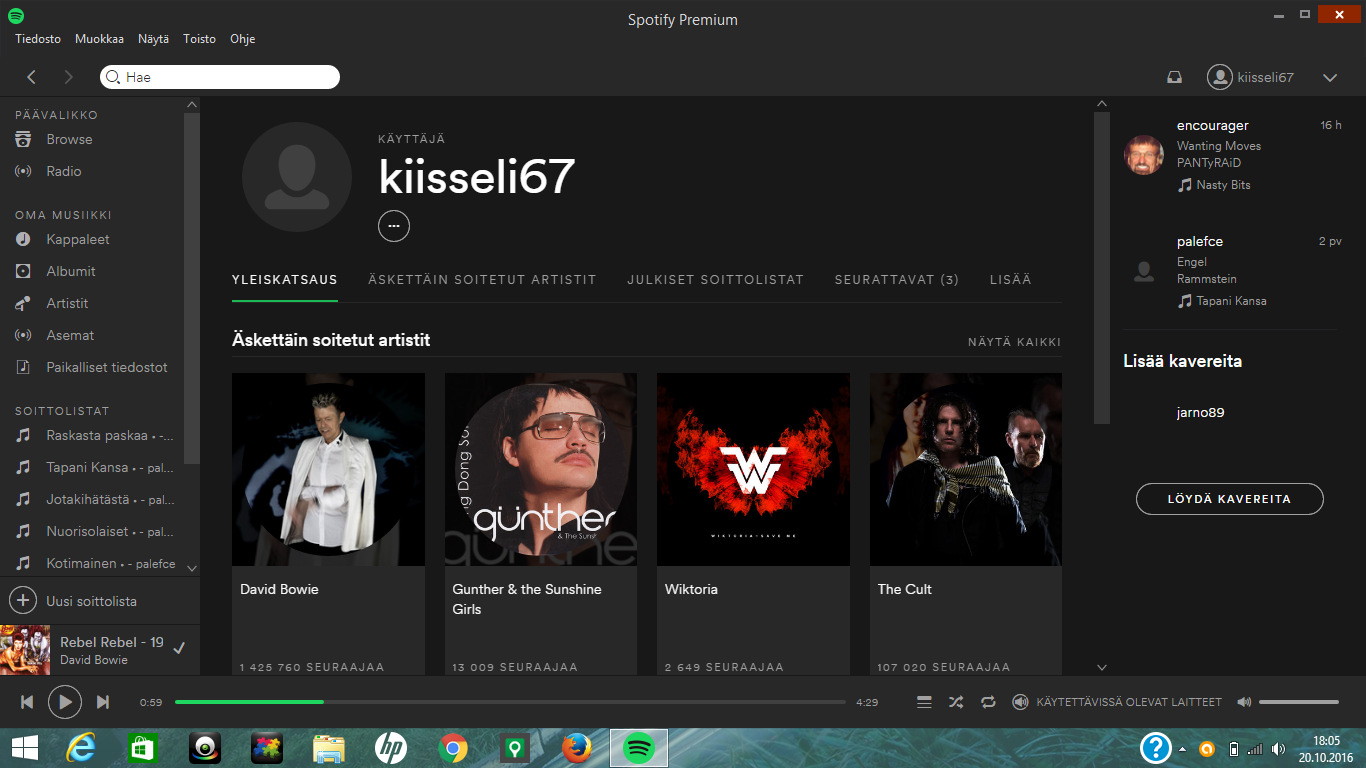This screenshot has width=1366, height=768.
Task: Click the Radio icon in sidebar
Action: (x=23, y=171)
